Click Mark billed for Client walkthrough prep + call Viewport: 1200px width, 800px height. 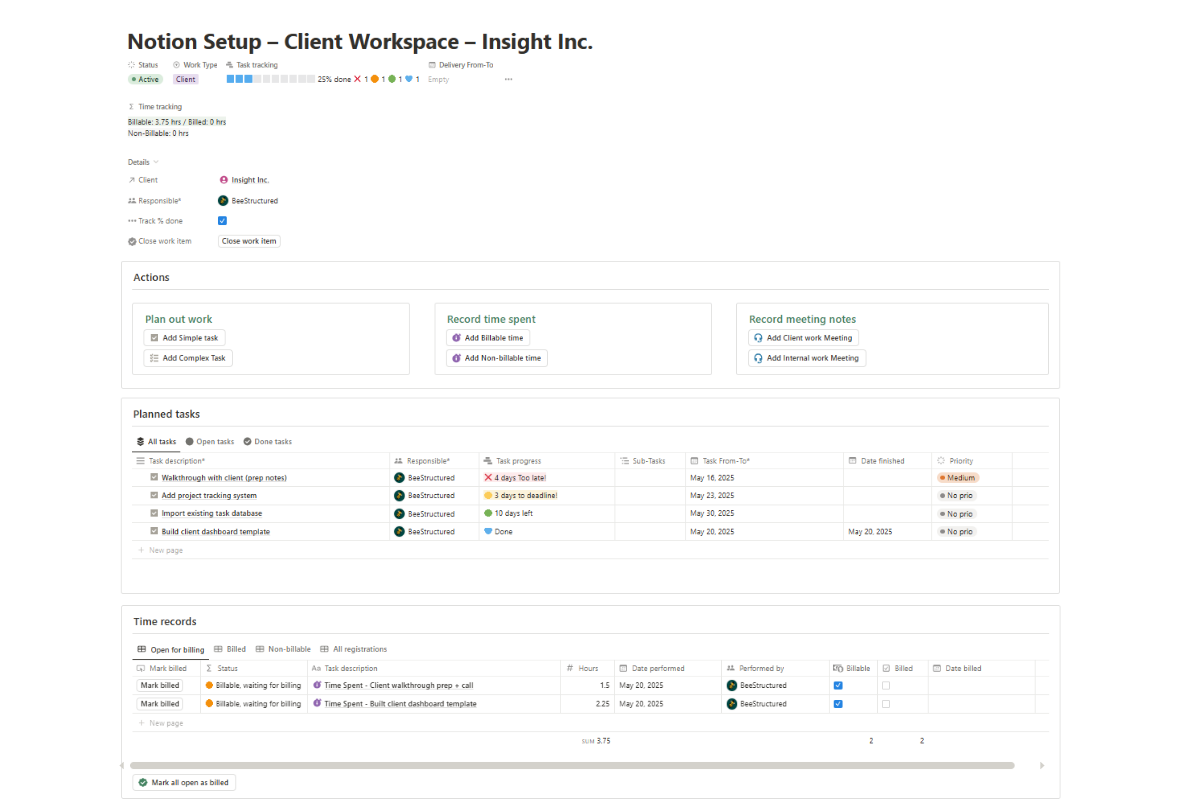point(160,686)
